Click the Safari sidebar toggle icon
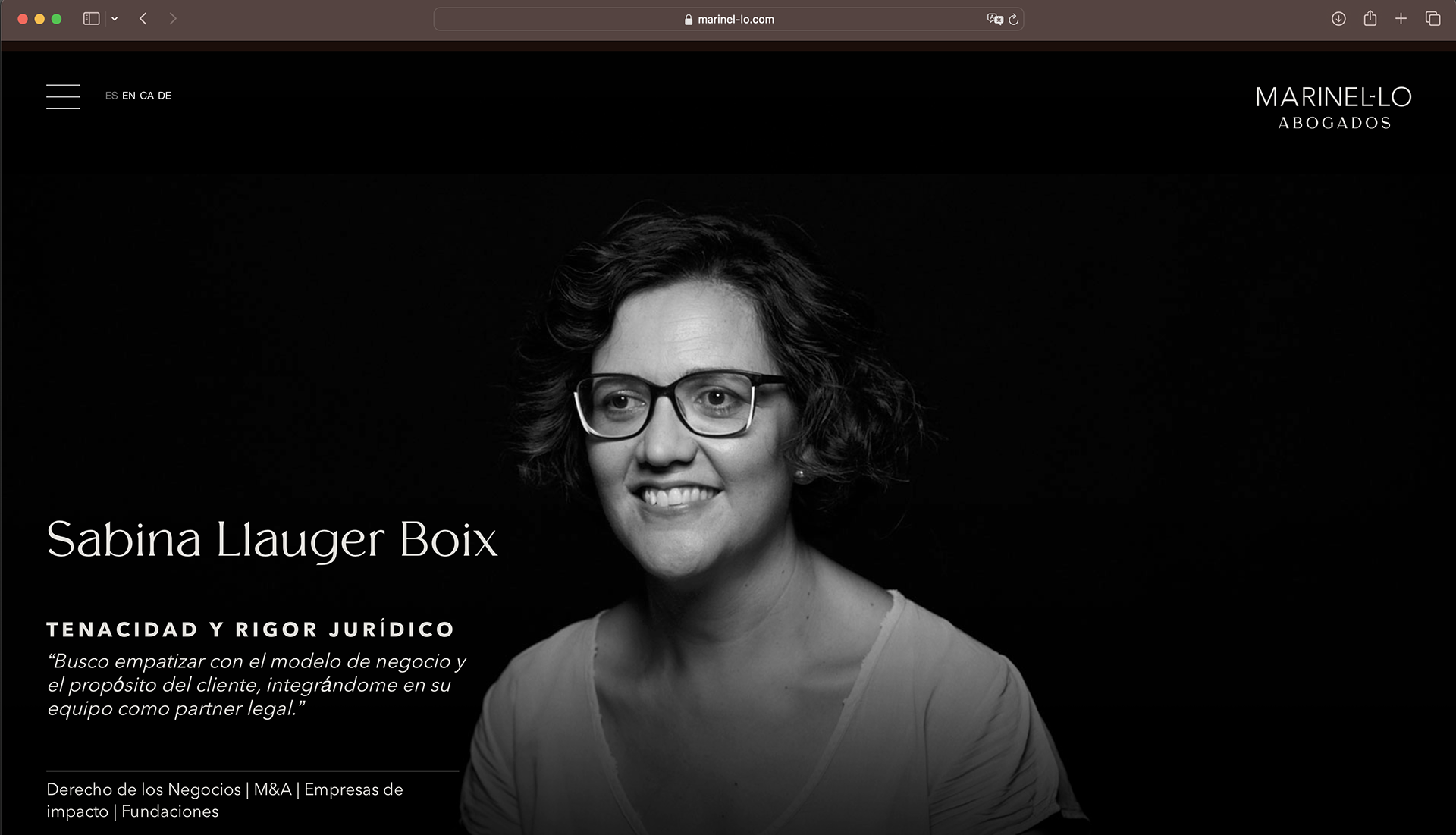This screenshot has width=1456, height=835. 91,19
